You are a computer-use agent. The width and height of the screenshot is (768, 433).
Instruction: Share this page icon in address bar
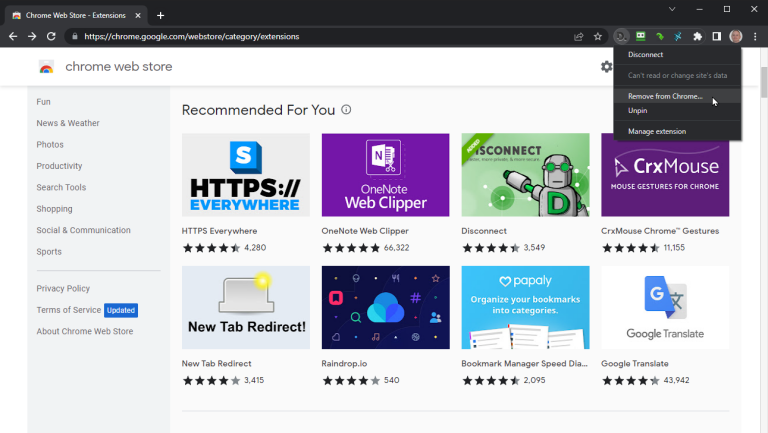(578, 36)
